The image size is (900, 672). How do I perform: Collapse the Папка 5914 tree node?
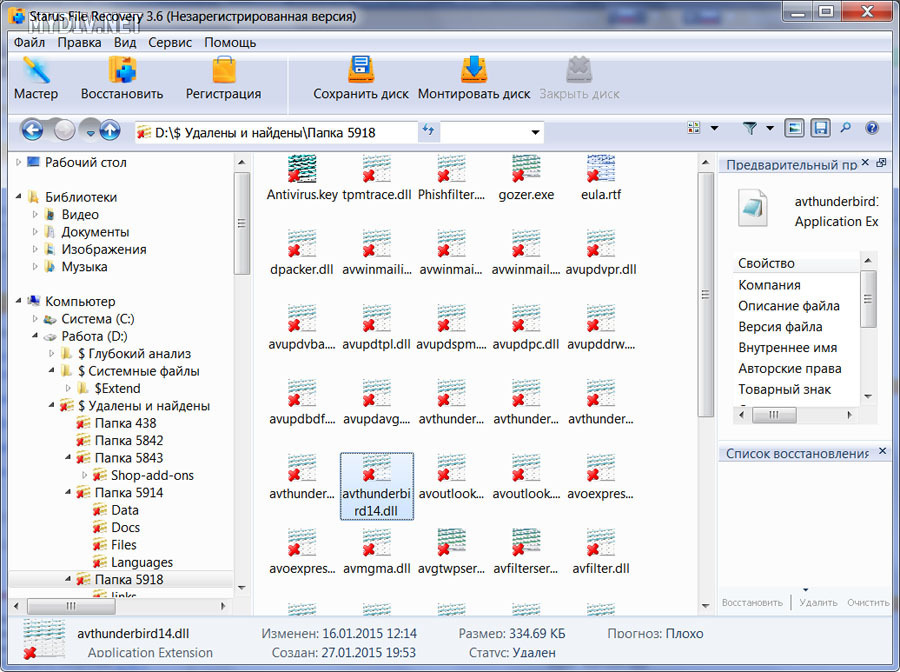point(67,493)
